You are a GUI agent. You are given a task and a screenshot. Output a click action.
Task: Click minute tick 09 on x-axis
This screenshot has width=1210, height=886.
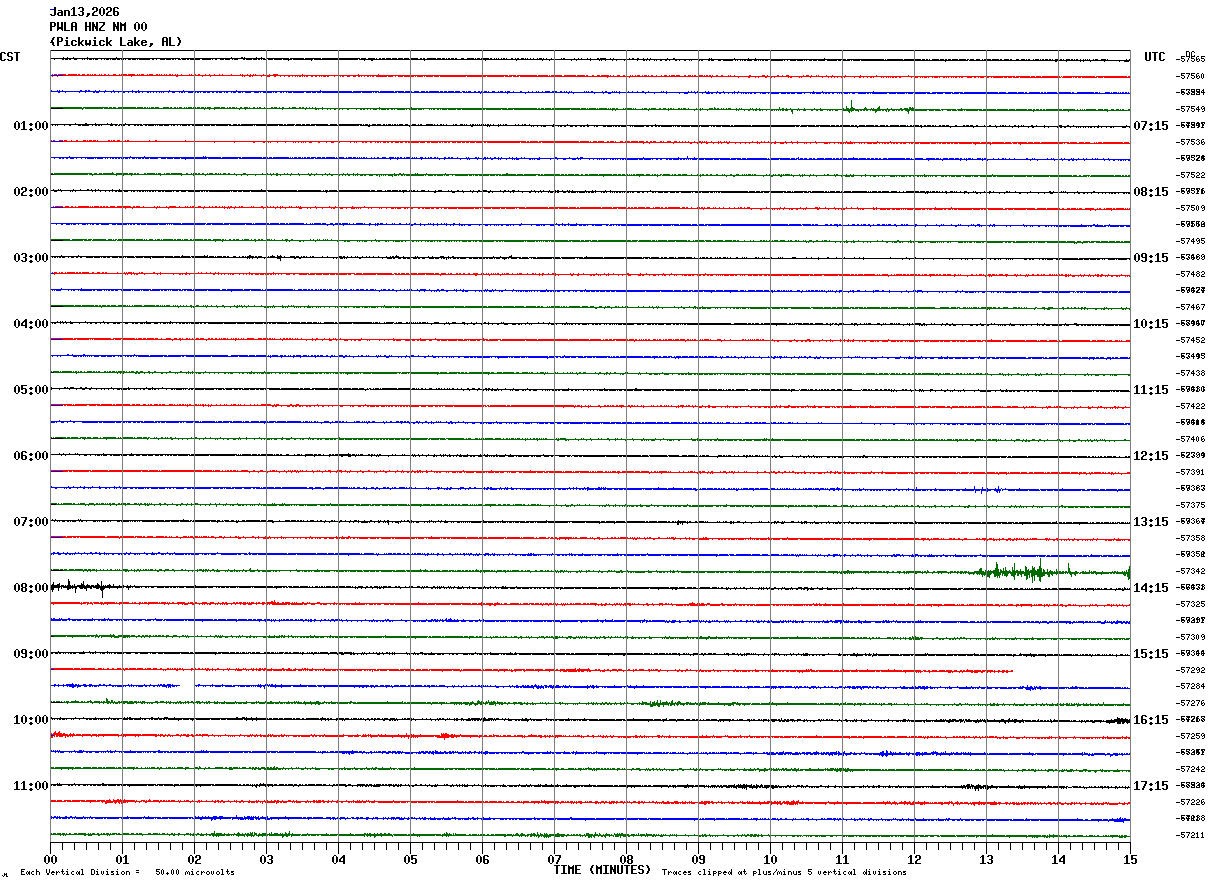[x=699, y=858]
